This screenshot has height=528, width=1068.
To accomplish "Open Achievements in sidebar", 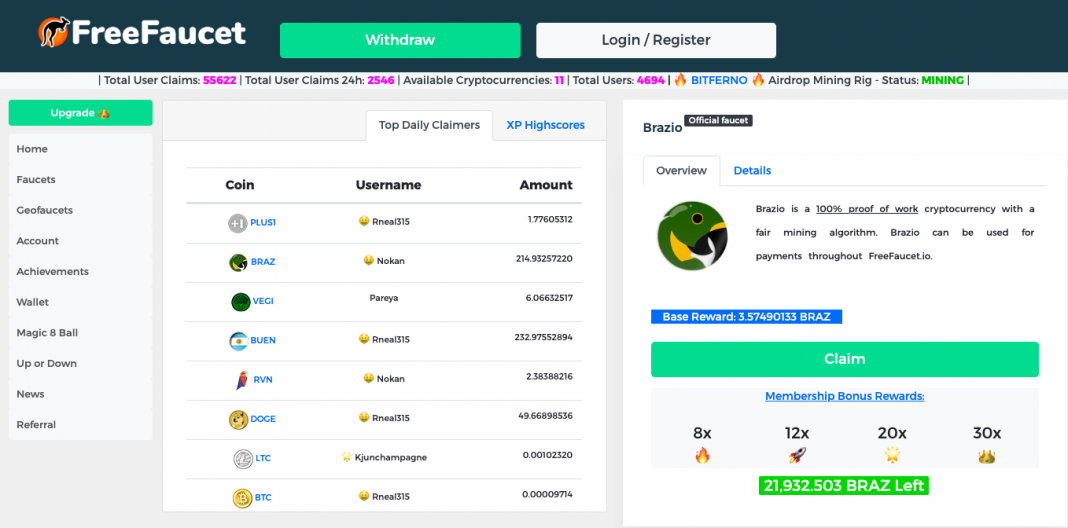I will pos(80,272).
